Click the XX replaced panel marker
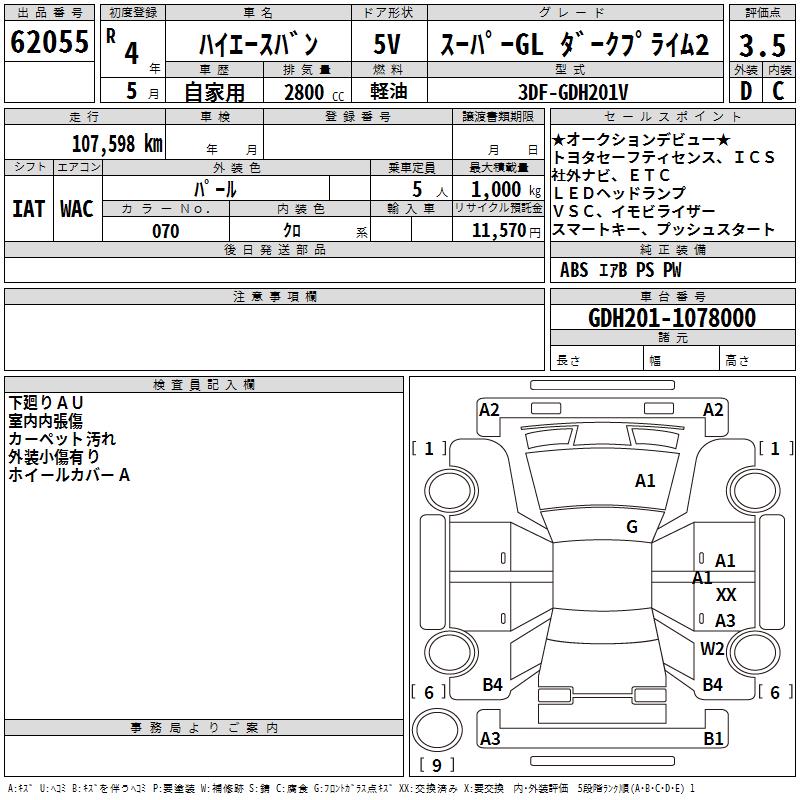The width and height of the screenshot is (800, 800). (x=726, y=594)
